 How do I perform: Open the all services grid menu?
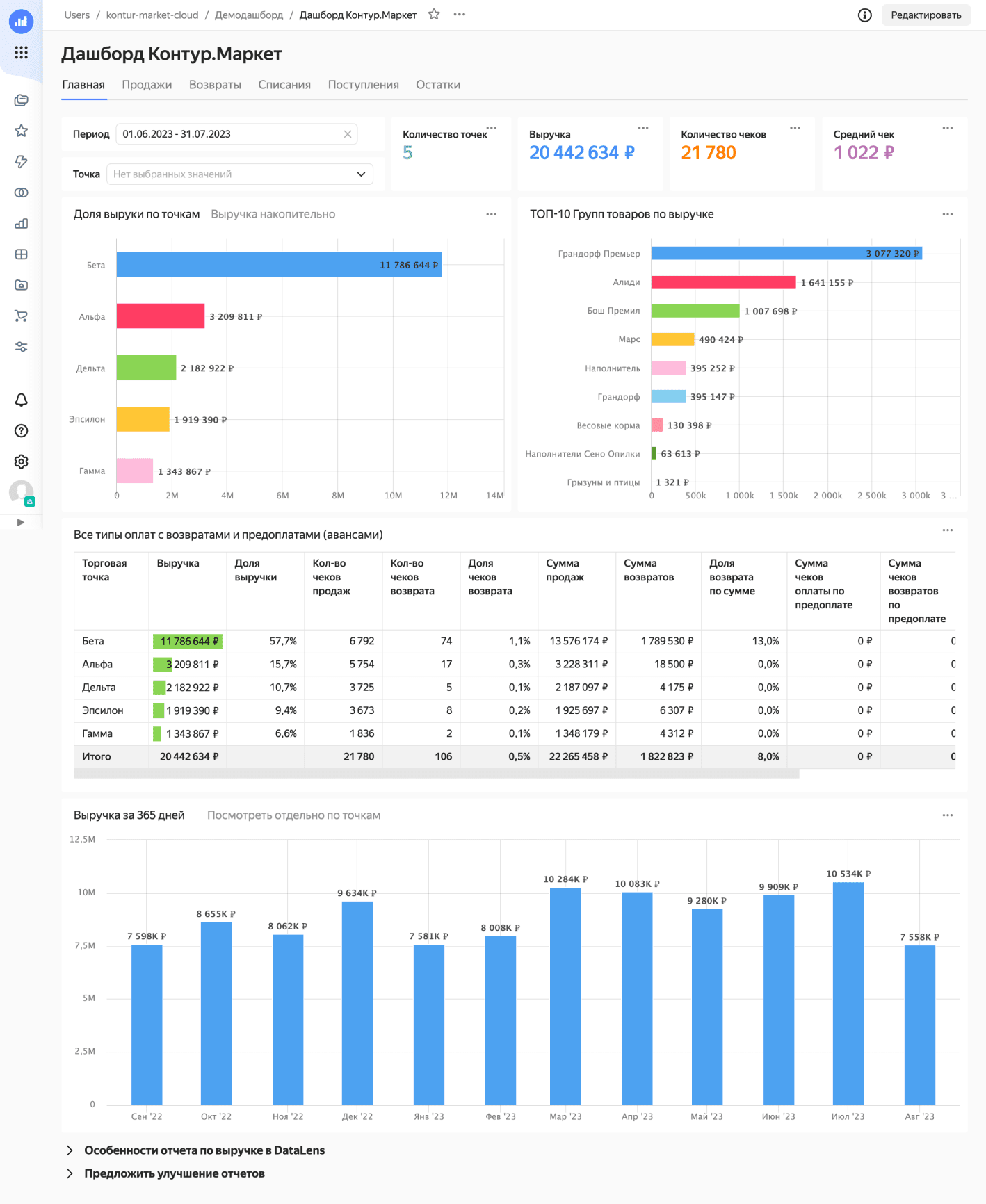coord(22,52)
